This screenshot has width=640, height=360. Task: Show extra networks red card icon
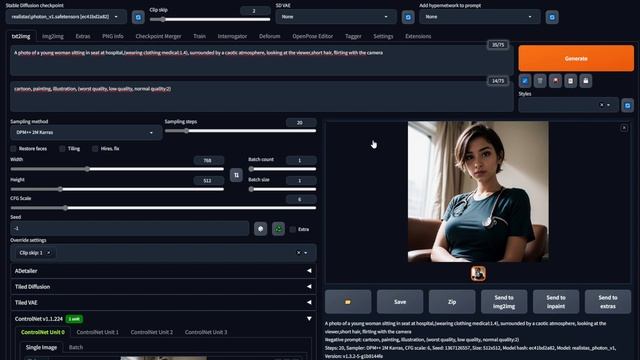[555, 81]
